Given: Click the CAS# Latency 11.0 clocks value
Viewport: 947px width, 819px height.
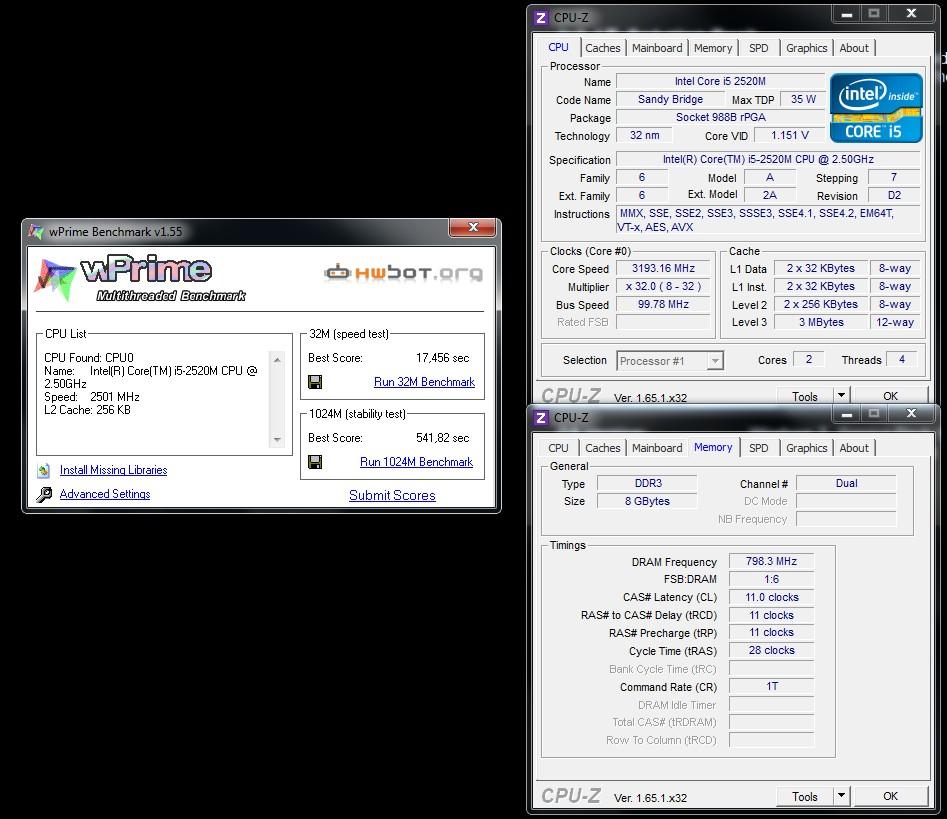Looking at the screenshot, I should tap(771, 597).
